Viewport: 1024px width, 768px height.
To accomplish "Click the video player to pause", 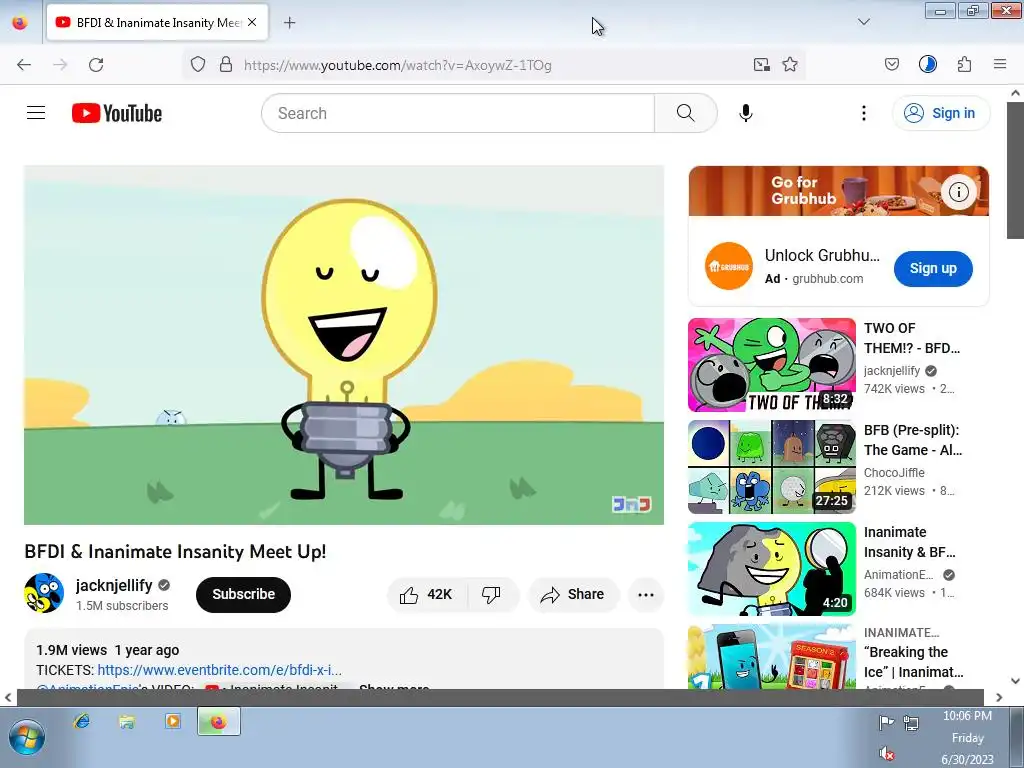I will [344, 345].
